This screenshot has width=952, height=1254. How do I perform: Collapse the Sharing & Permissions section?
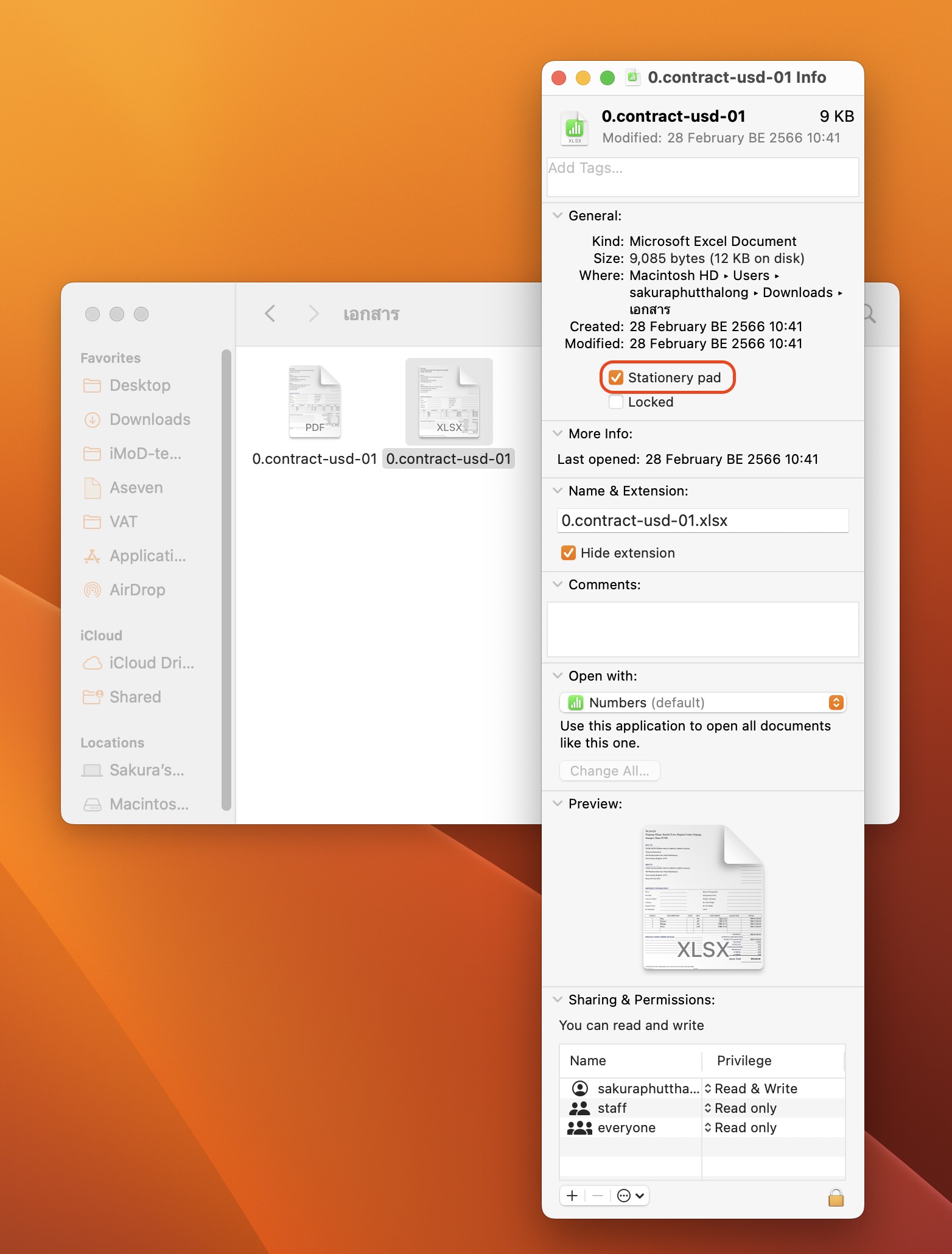click(557, 1000)
